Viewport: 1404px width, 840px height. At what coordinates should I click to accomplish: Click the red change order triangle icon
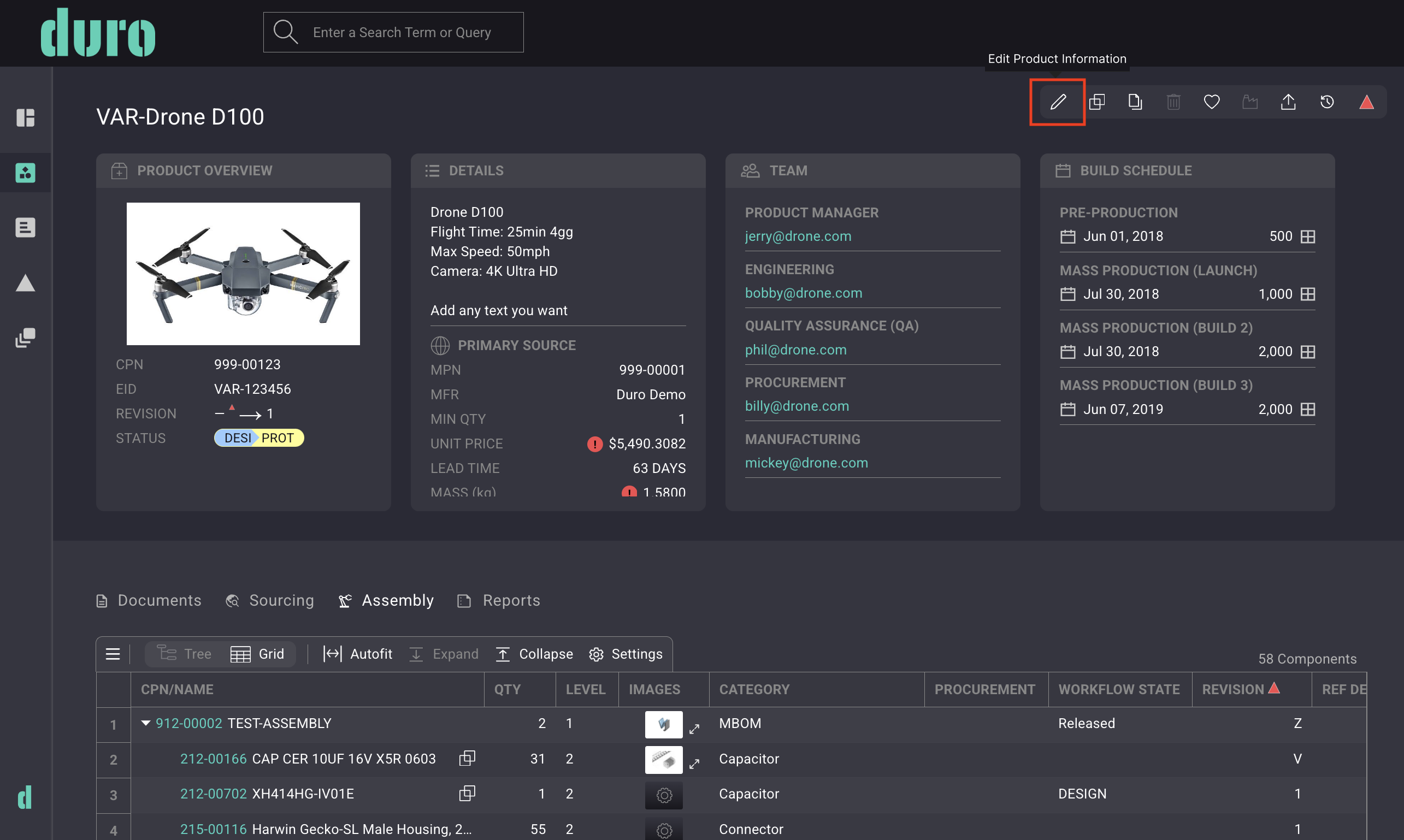1366,102
